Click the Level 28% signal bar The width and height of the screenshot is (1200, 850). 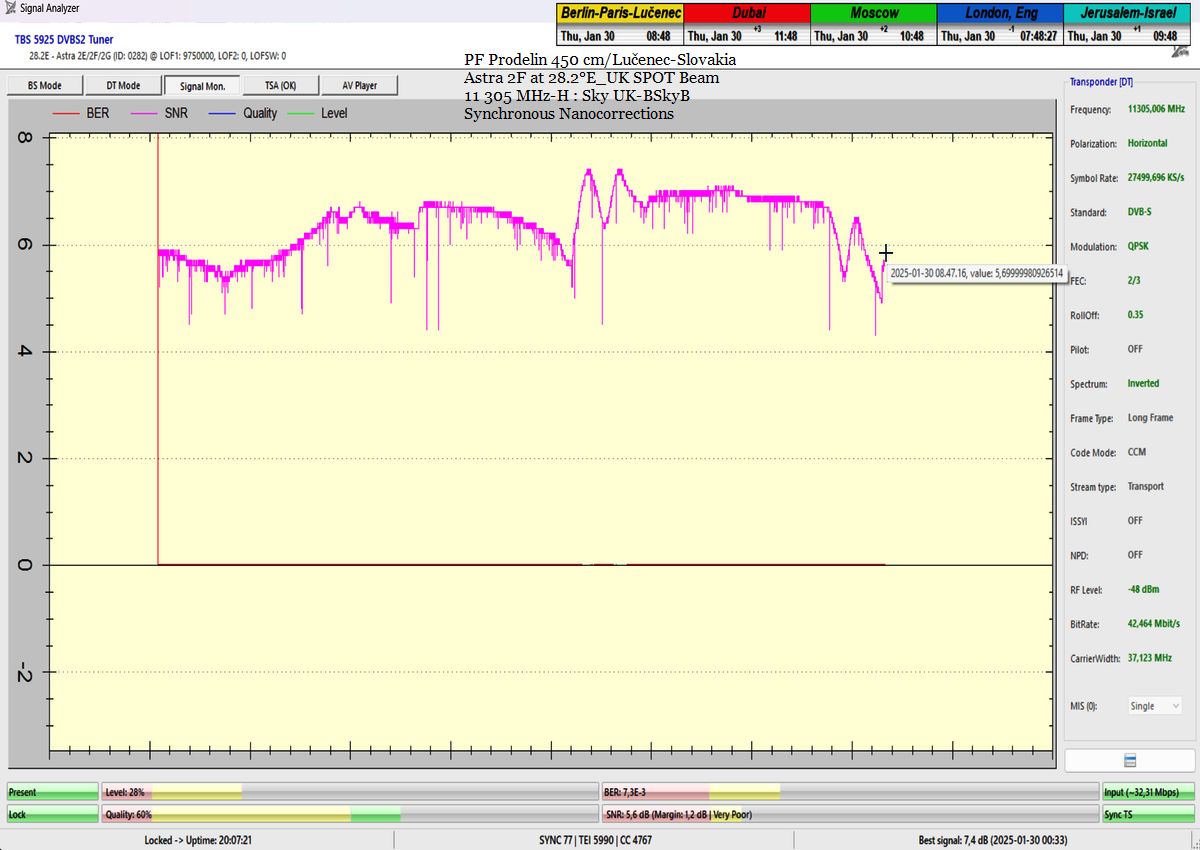tap(350, 792)
